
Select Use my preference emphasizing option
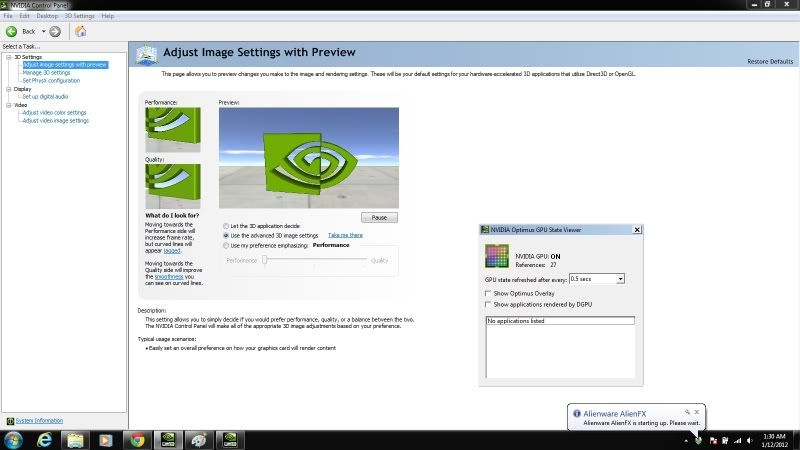(x=226, y=245)
